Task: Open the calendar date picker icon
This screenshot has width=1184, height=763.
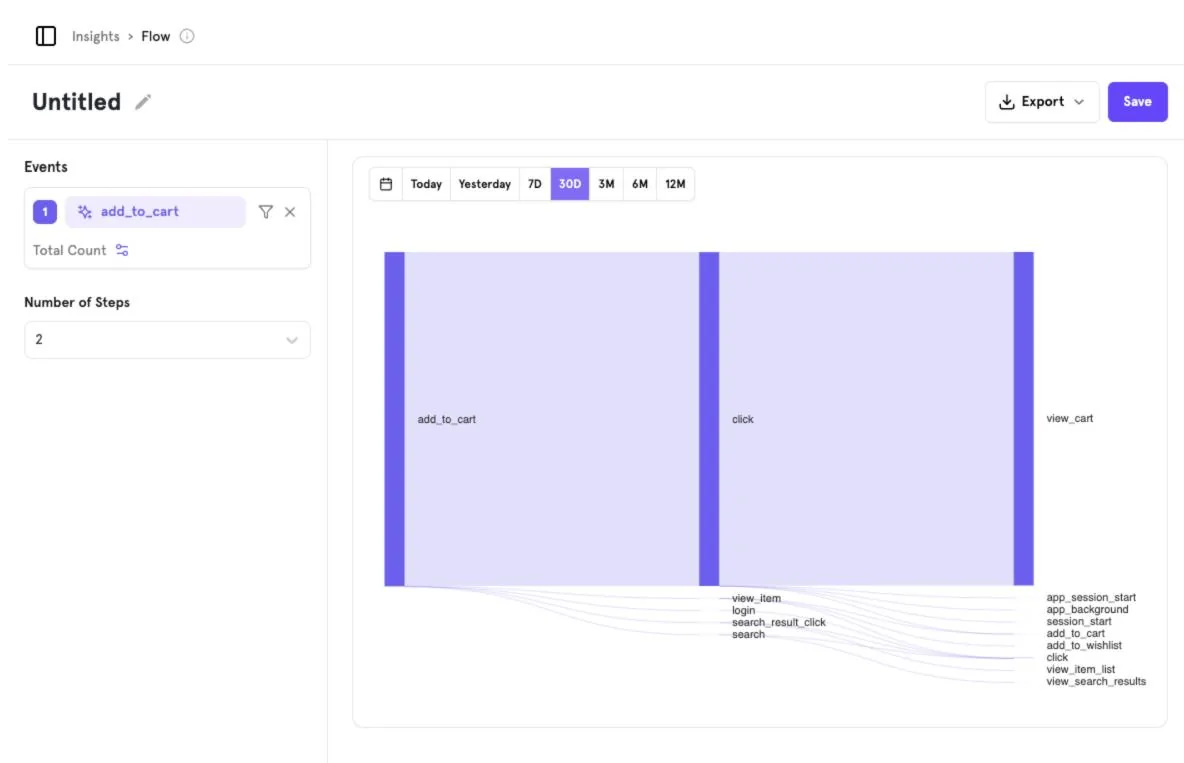Action: (x=386, y=184)
